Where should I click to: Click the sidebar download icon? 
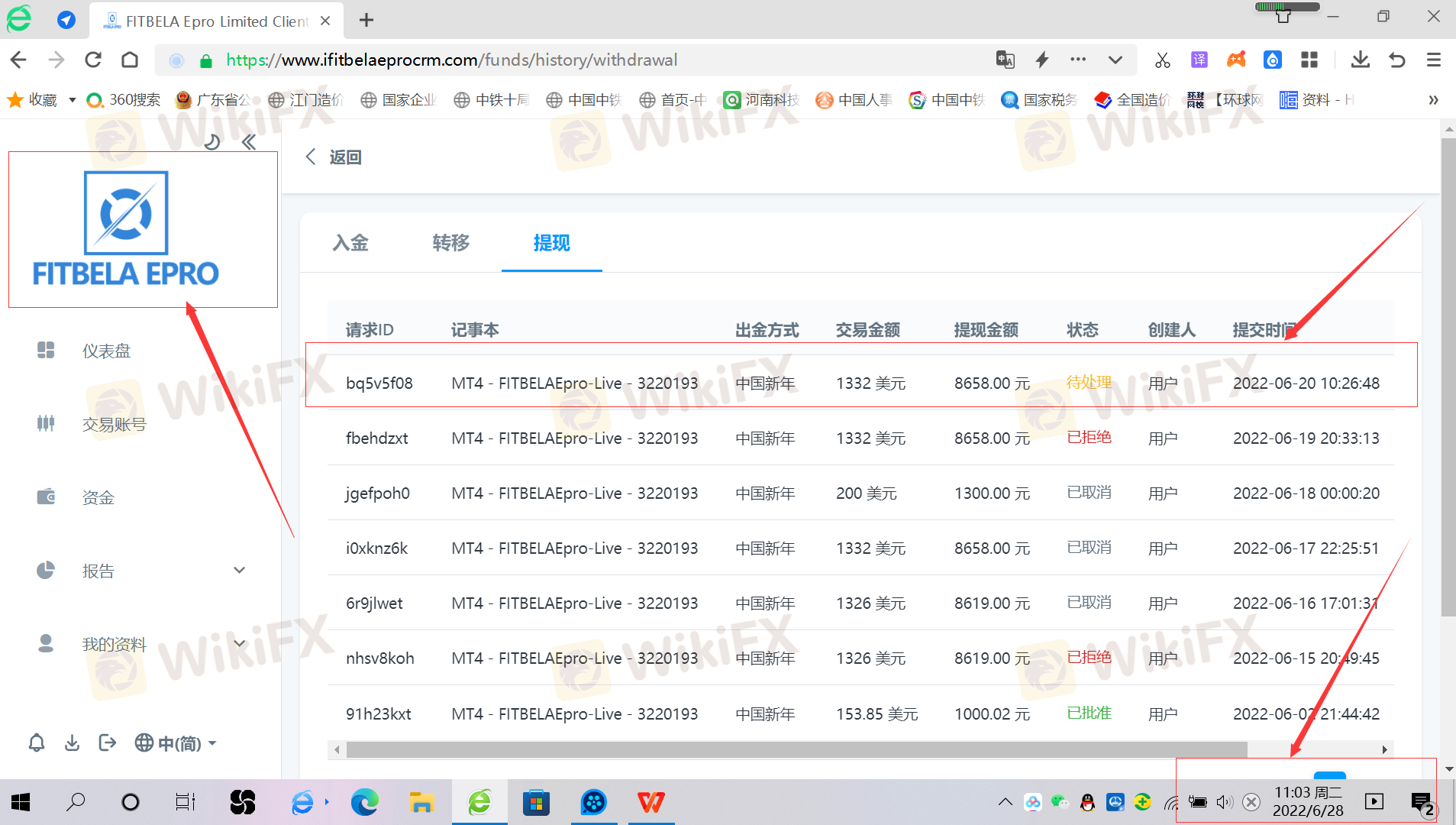[72, 743]
